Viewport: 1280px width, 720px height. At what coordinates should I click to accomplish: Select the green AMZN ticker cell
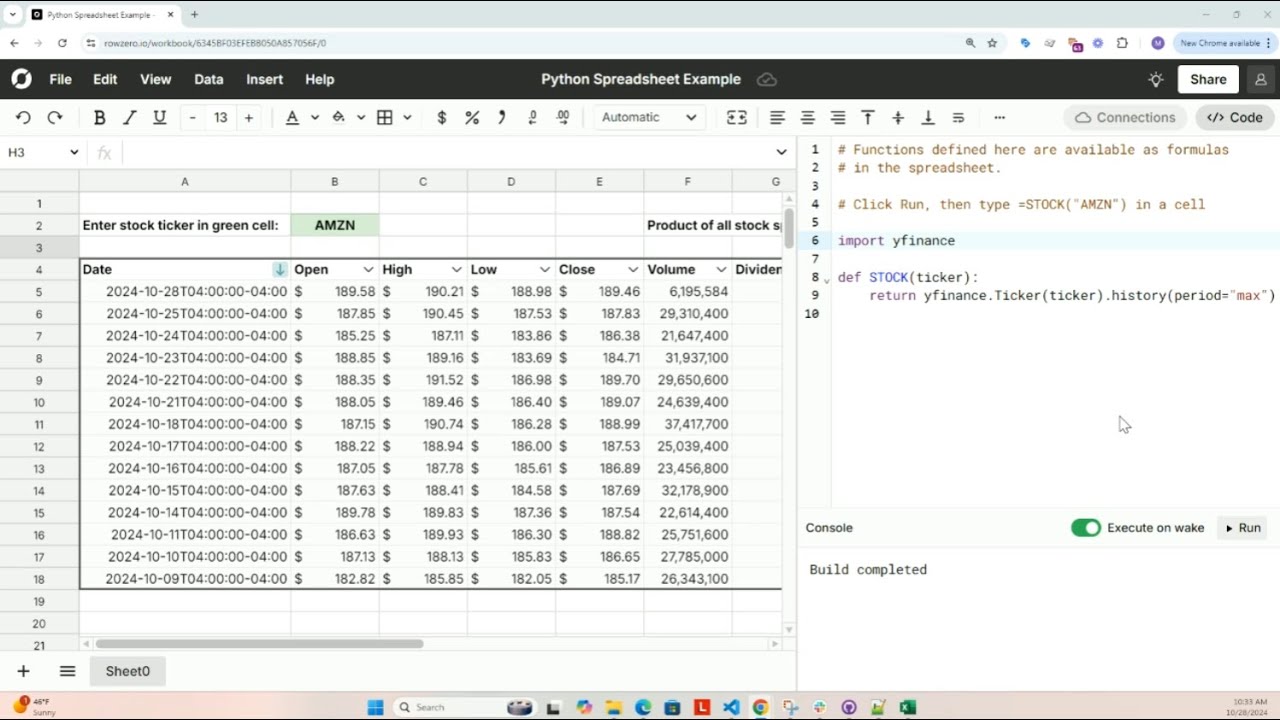point(335,225)
